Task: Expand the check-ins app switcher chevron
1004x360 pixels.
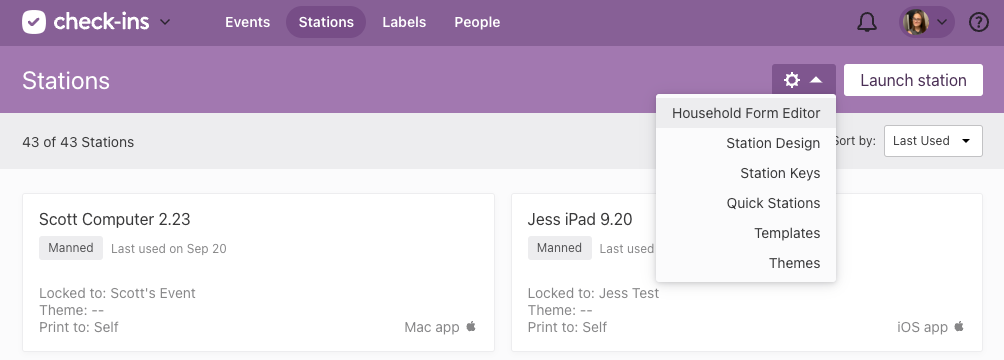Action: click(165, 22)
